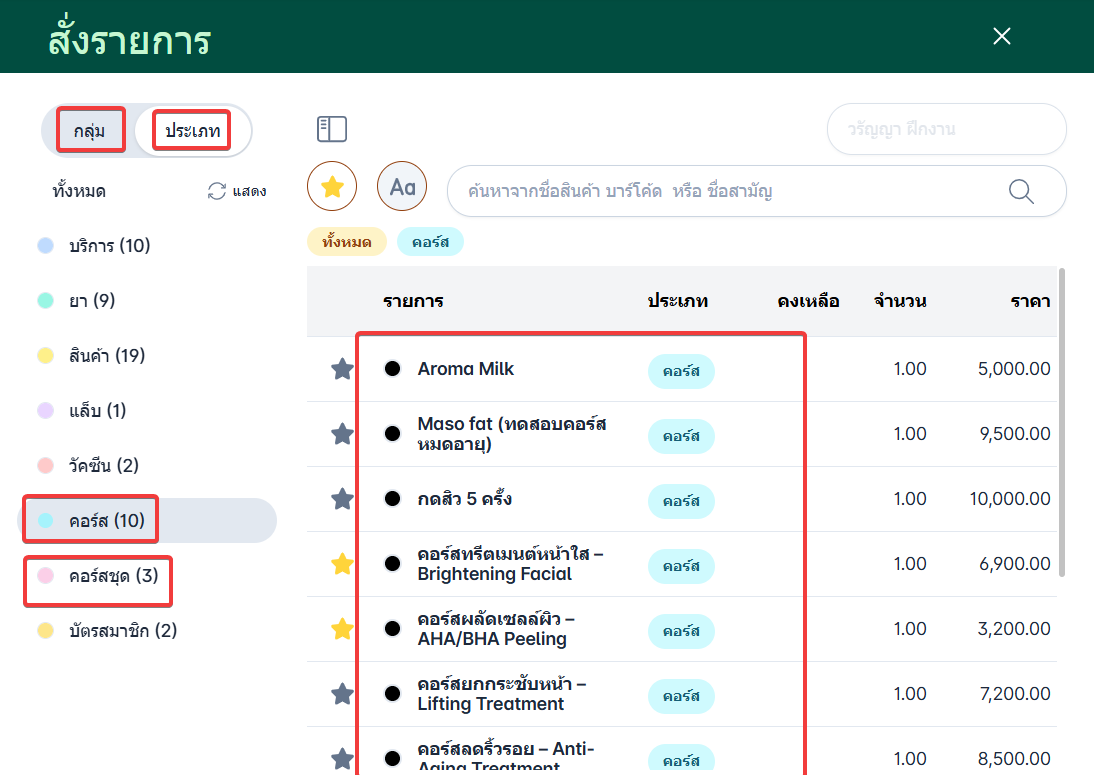The image size is (1094, 775).
Task: Toggle favorite star for Aroma Milk
Action: (342, 368)
